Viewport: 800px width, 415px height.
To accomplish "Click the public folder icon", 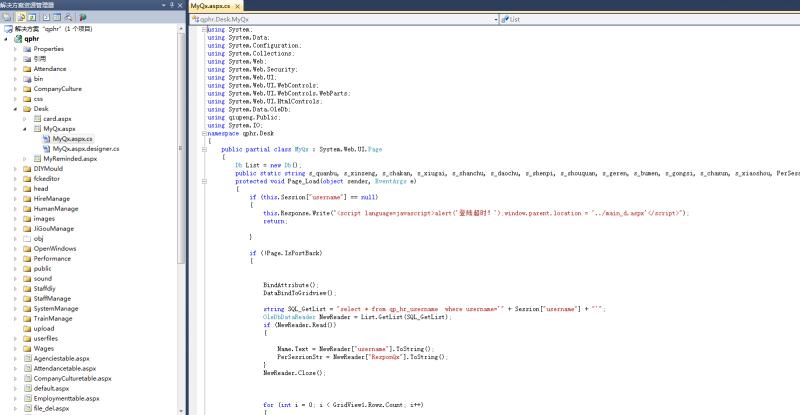I will pyautogui.click(x=27, y=268).
